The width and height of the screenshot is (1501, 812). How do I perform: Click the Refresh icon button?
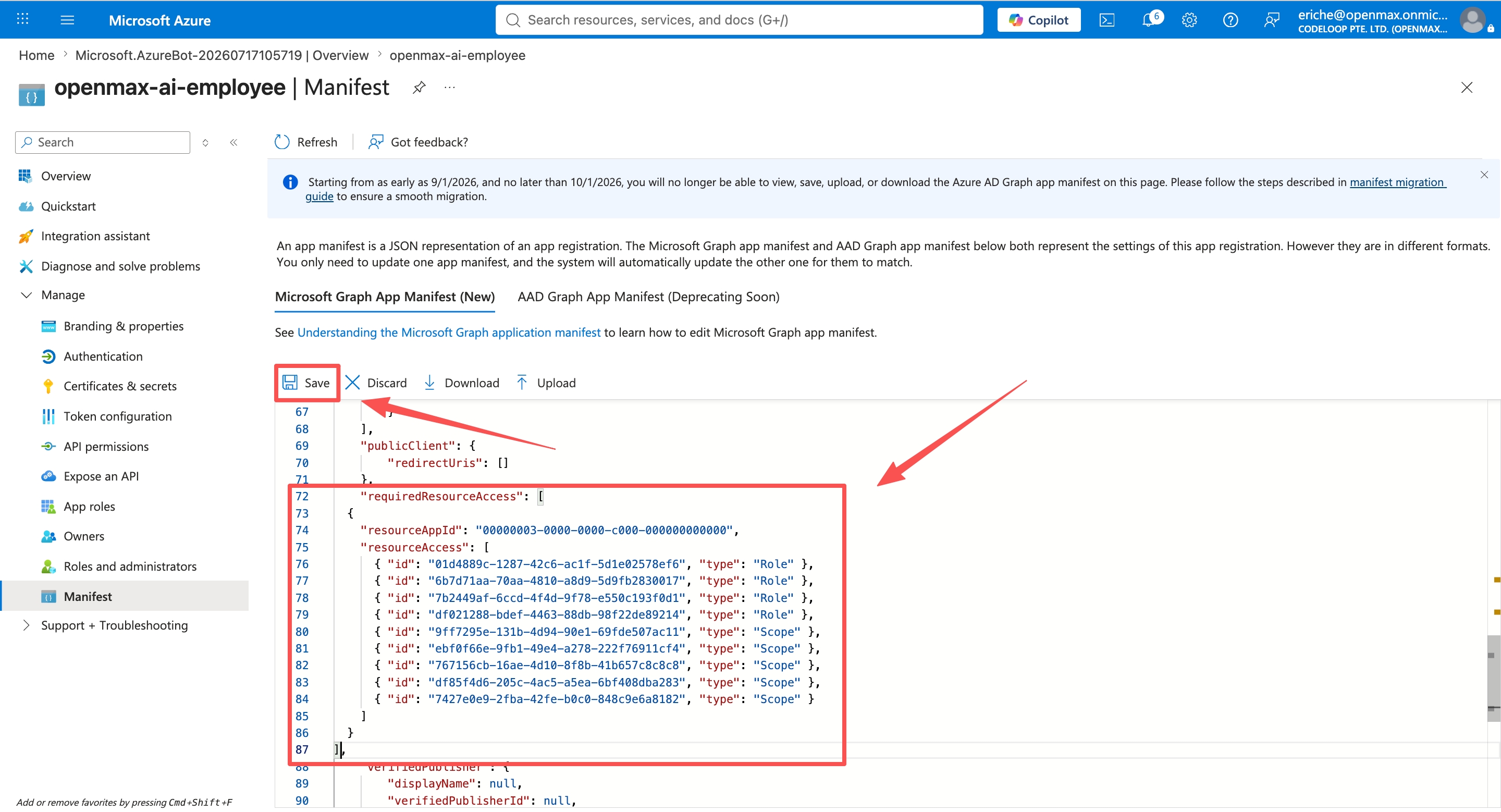pos(282,142)
